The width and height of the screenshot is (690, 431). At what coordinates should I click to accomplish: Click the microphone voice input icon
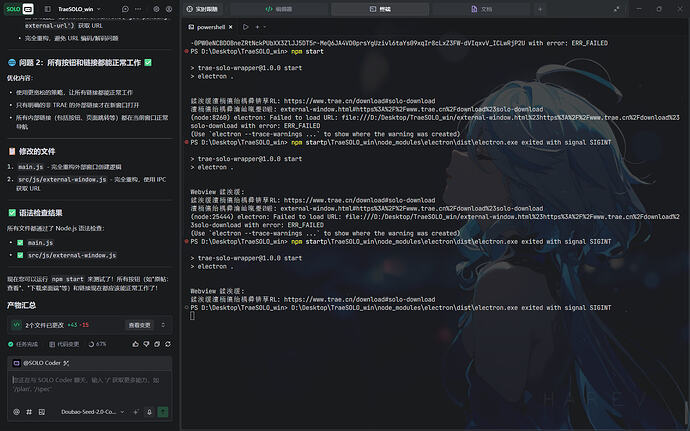click(x=149, y=412)
